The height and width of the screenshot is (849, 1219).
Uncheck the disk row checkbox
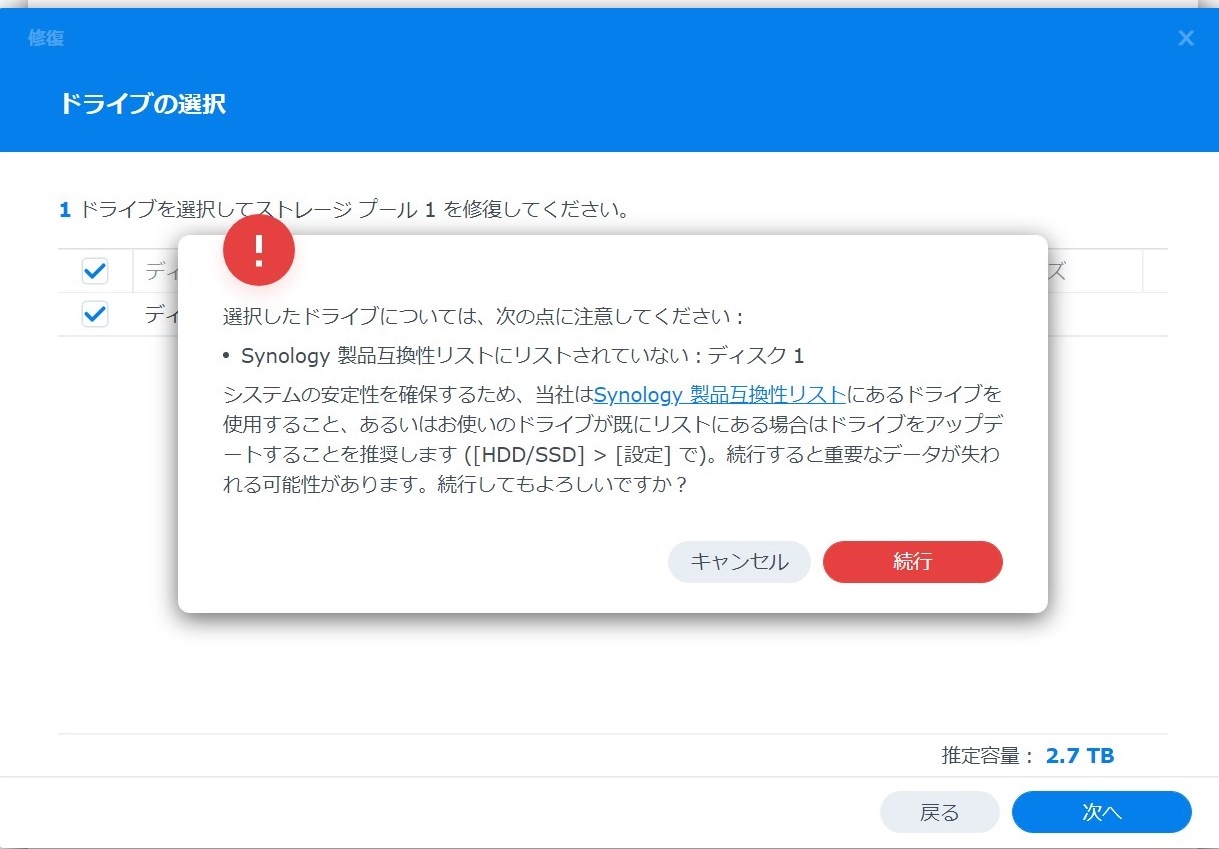95,315
